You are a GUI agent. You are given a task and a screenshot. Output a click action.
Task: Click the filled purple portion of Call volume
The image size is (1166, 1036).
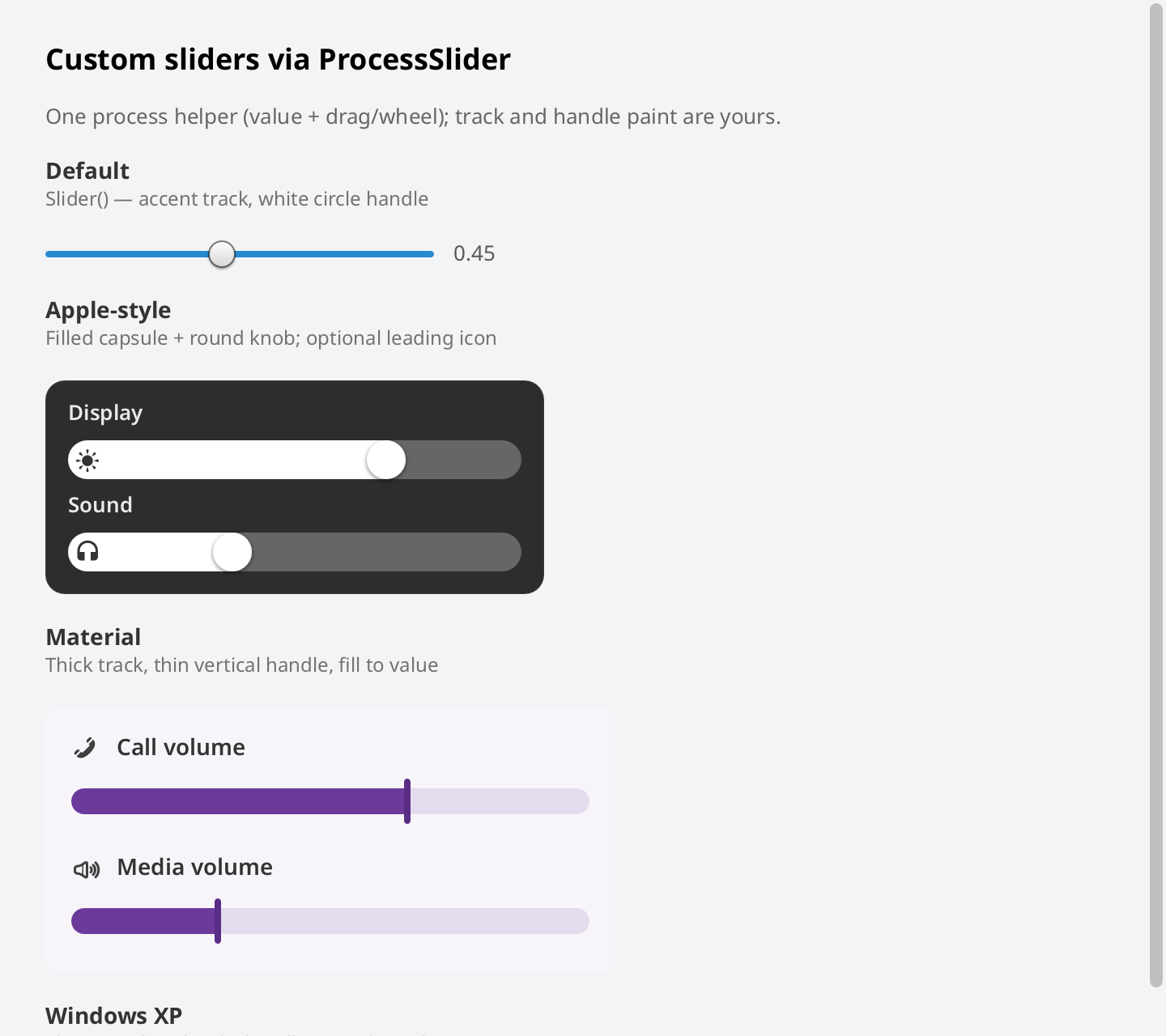[x=238, y=801]
